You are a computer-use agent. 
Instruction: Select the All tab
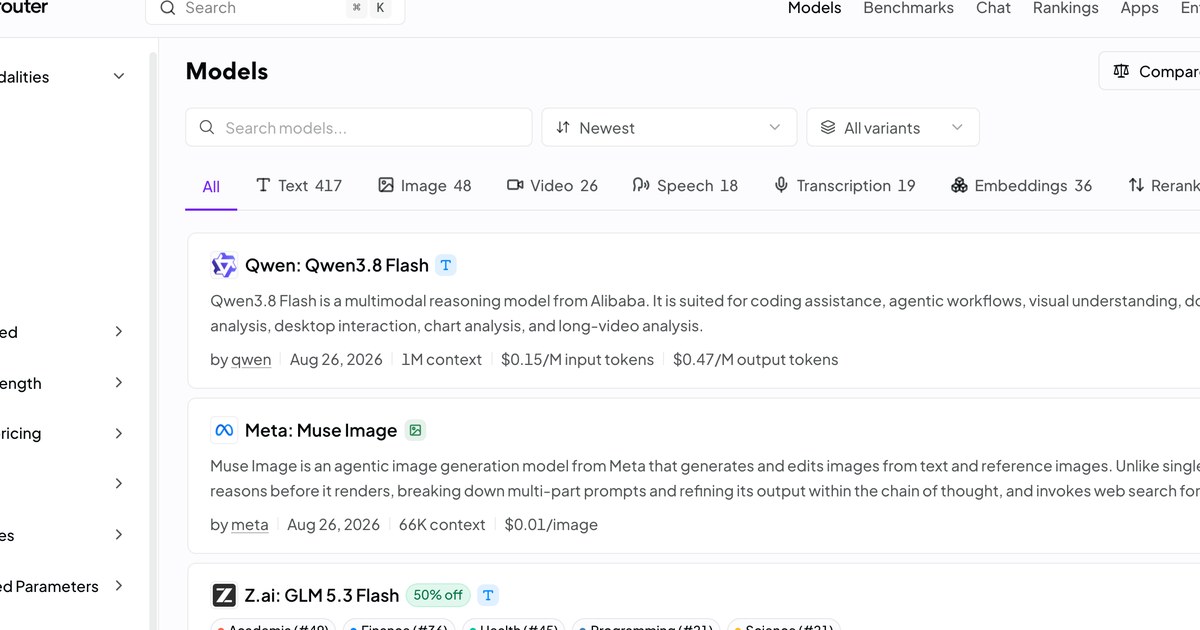click(x=211, y=186)
